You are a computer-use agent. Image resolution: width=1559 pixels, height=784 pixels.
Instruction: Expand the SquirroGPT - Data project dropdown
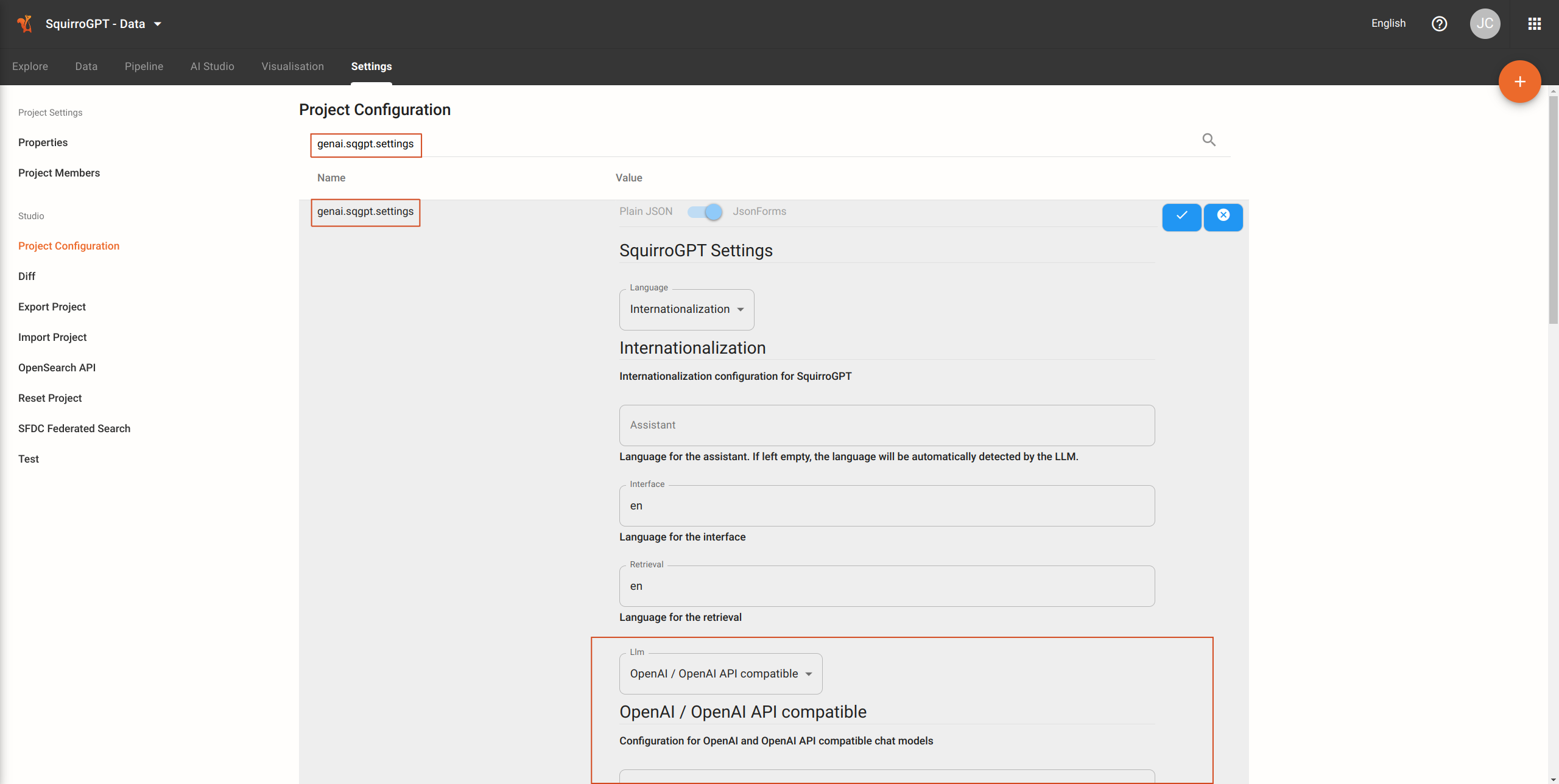tap(158, 24)
